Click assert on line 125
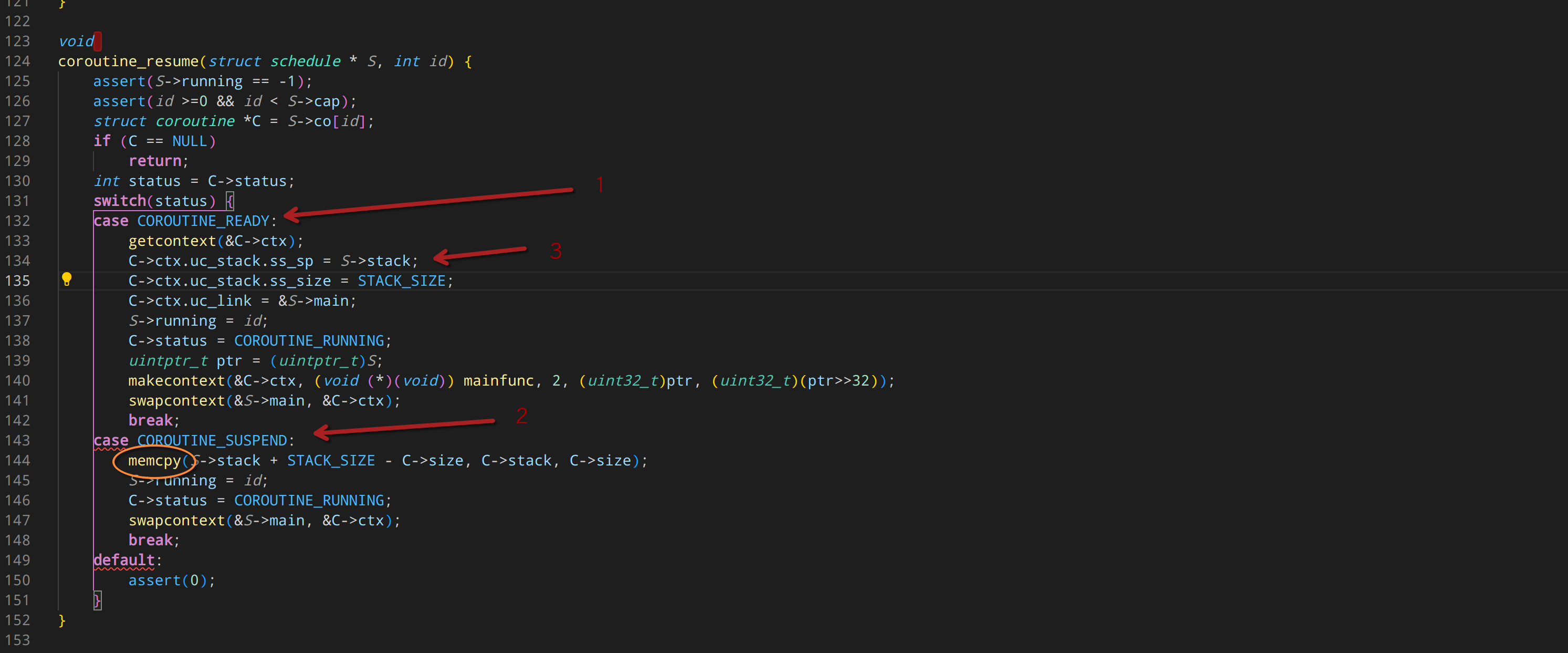Viewport: 1568px width, 653px height. pyautogui.click(x=119, y=81)
